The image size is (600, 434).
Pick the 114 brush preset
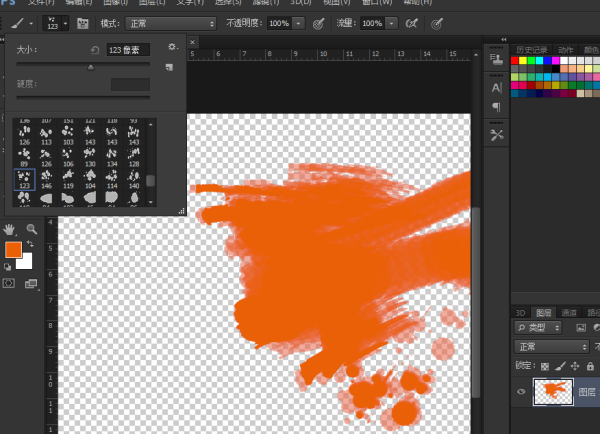point(112,179)
